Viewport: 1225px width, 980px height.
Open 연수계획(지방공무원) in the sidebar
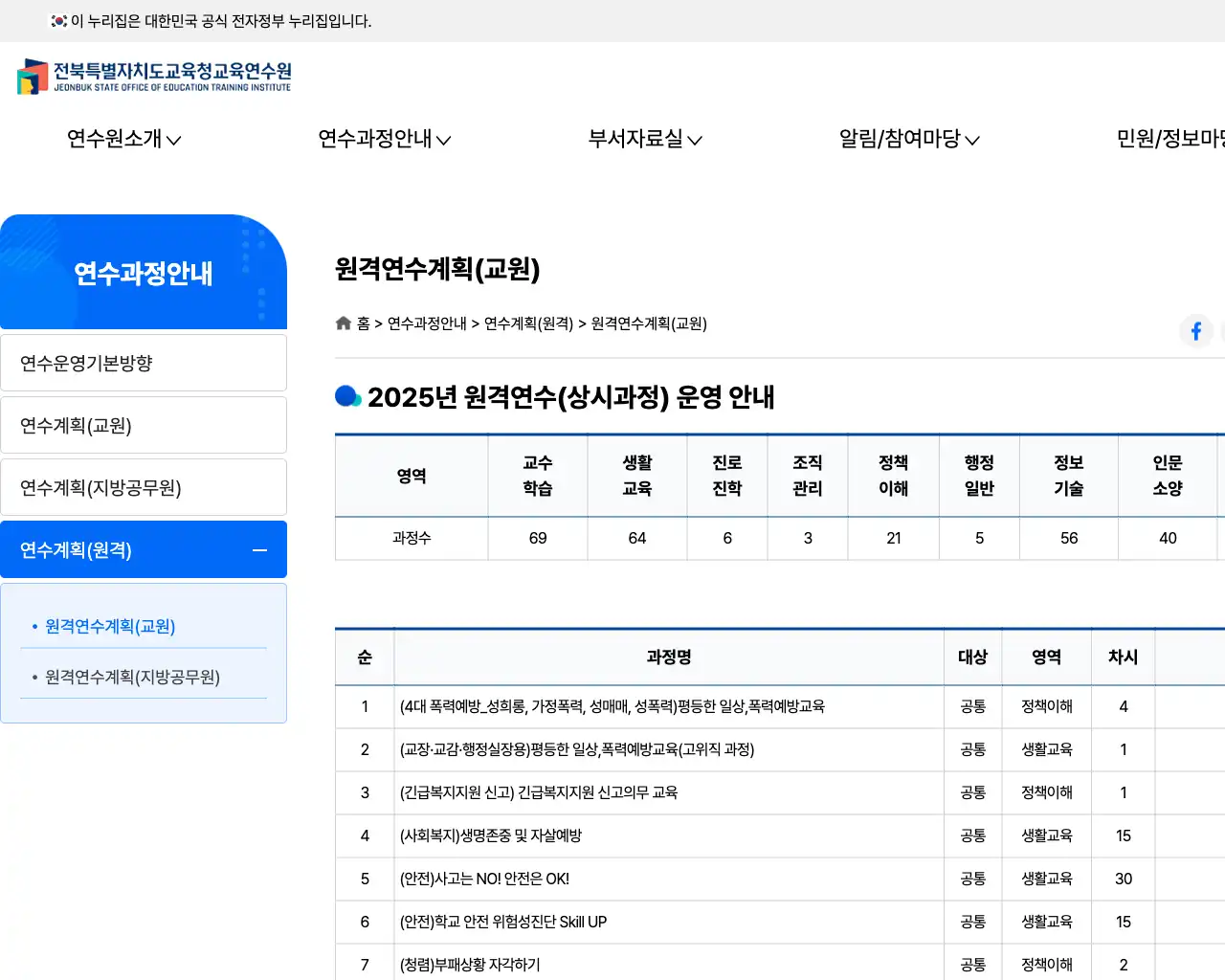(x=144, y=488)
